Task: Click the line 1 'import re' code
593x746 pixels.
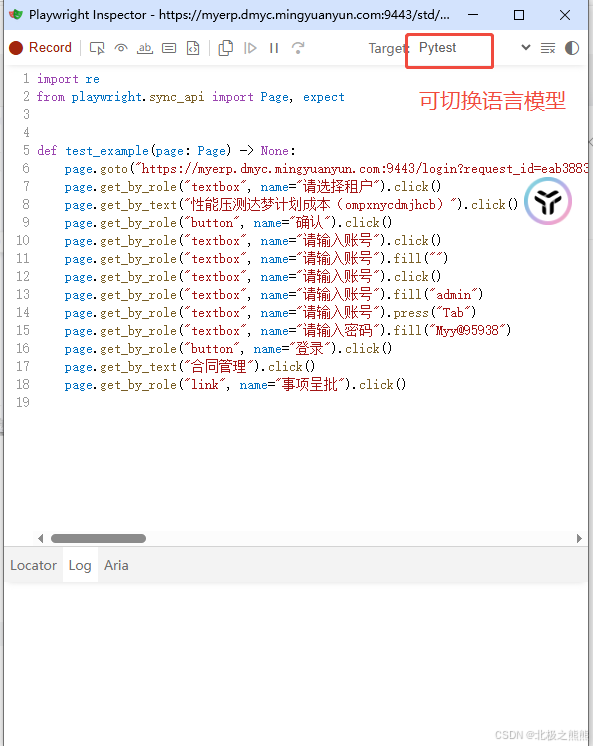Action: tap(69, 79)
